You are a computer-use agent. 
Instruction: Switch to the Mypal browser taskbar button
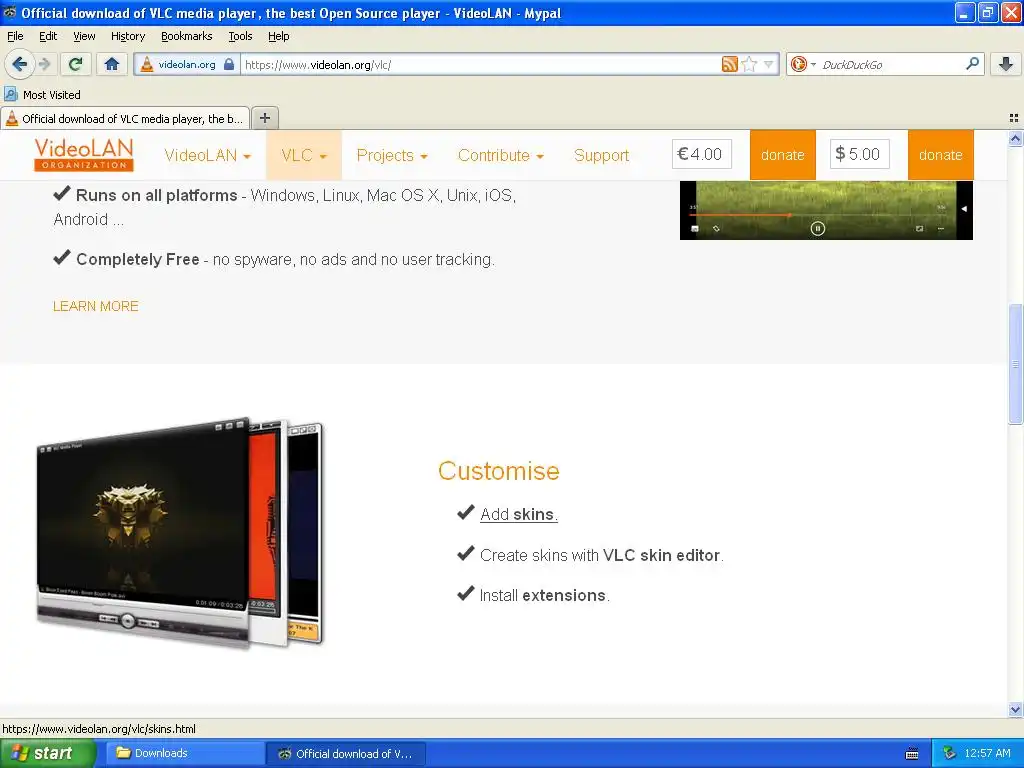tap(346, 754)
